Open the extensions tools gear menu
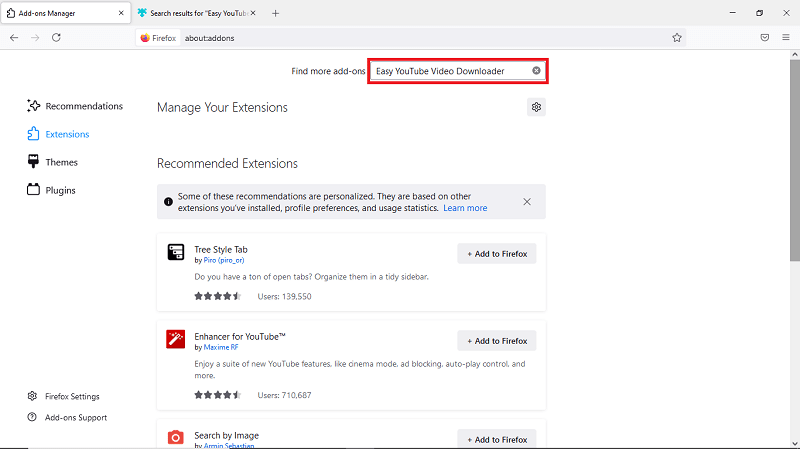800x449 pixels. (x=536, y=107)
